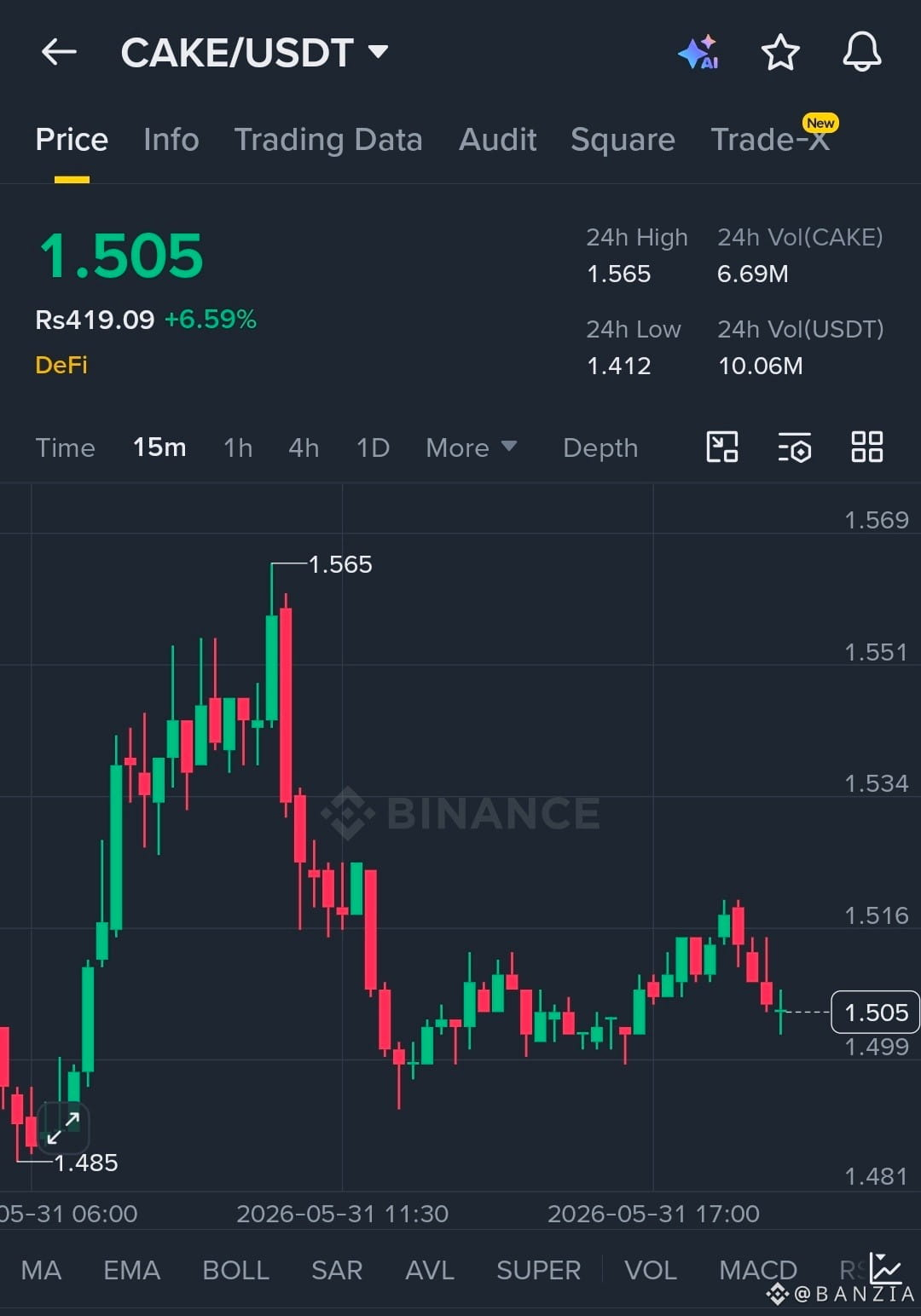Open indicator chart icon beside MACD

pos(886,1268)
